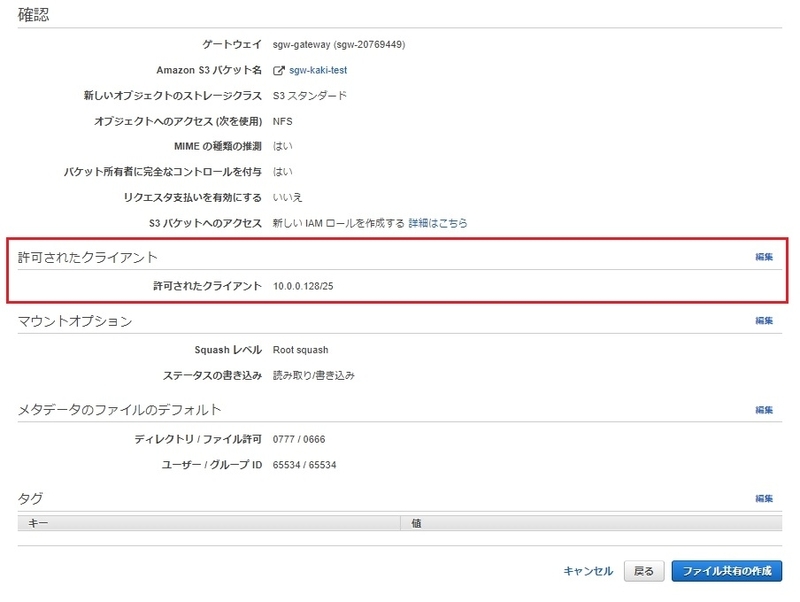Image resolution: width=800 pixels, height=602 pixels.
Task: Select the いいえ value for リクエスタ支払い
Action: coord(287,197)
